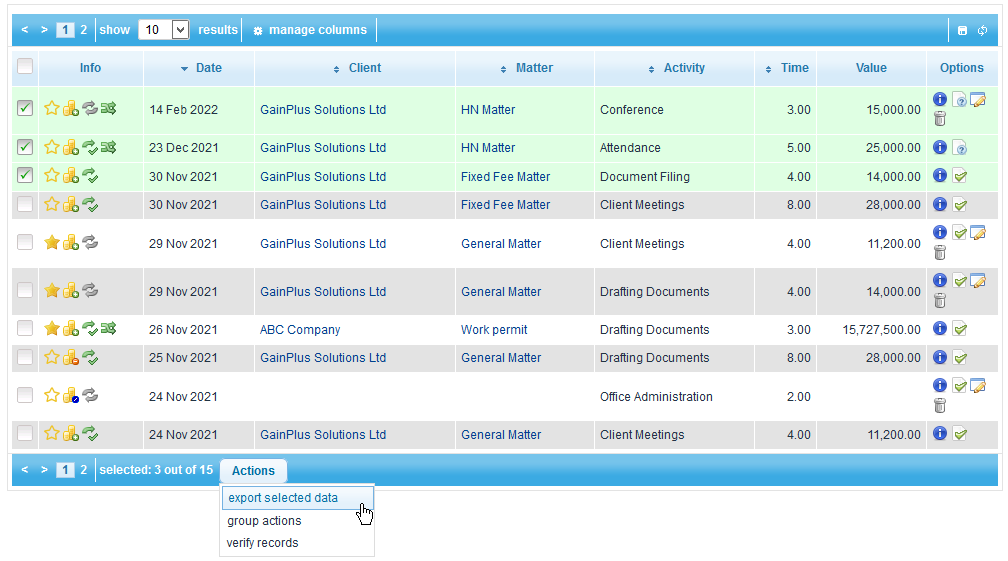The height and width of the screenshot is (561, 1008).
Task: Uncheck the 23 Dec 2021 Attendance row
Action: coord(25,147)
